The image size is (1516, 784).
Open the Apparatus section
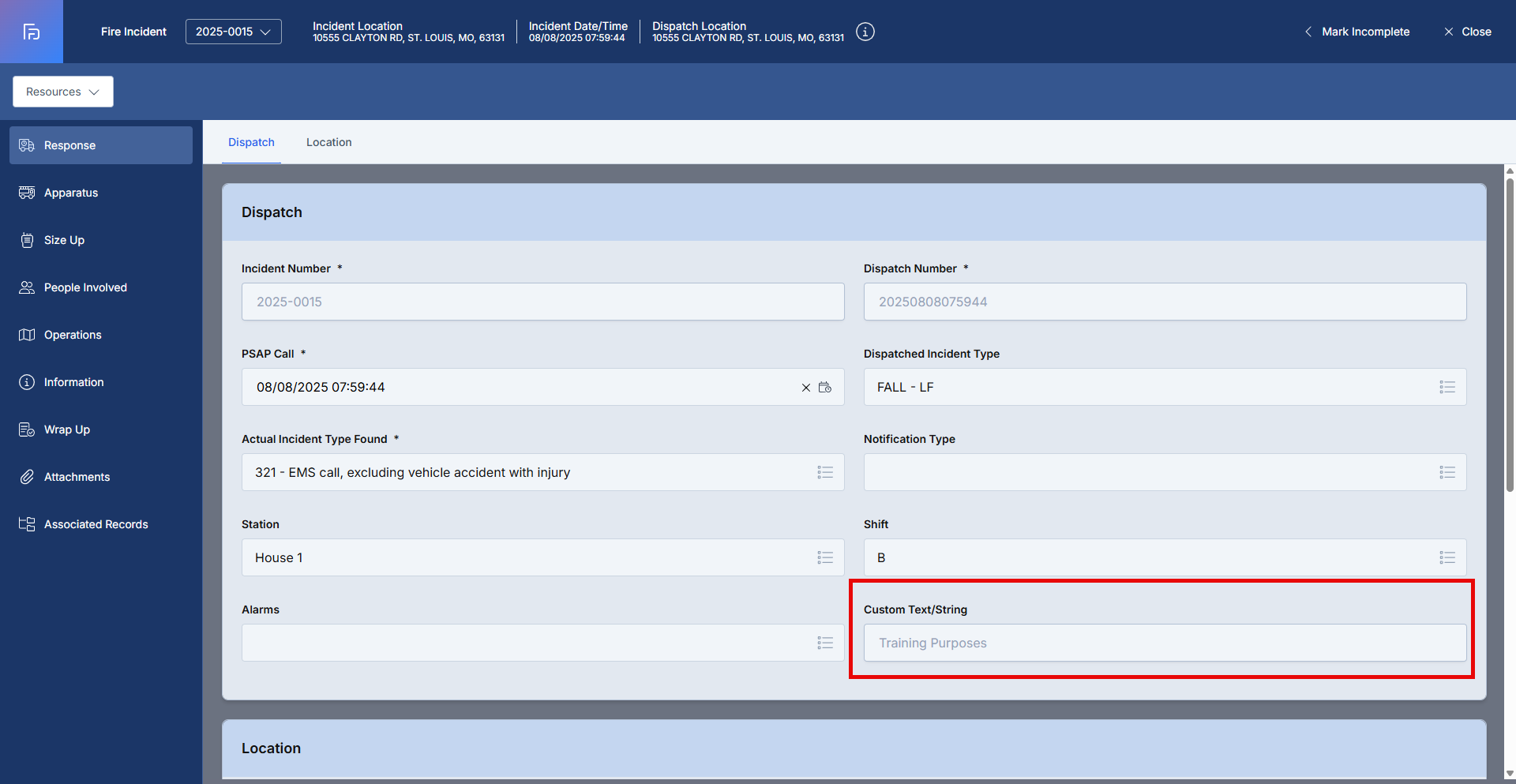coord(101,193)
